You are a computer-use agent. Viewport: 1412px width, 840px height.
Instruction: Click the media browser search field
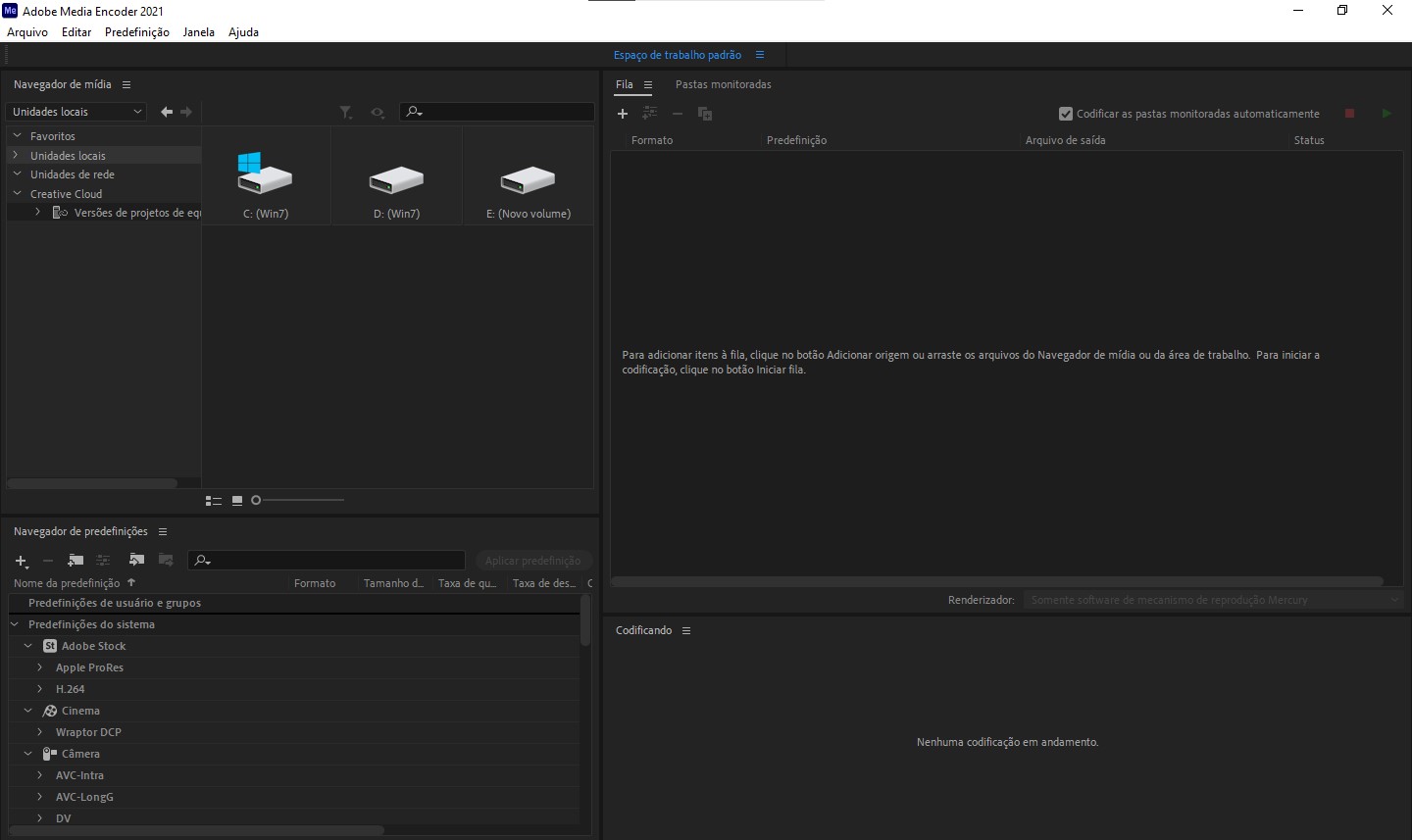click(x=497, y=112)
